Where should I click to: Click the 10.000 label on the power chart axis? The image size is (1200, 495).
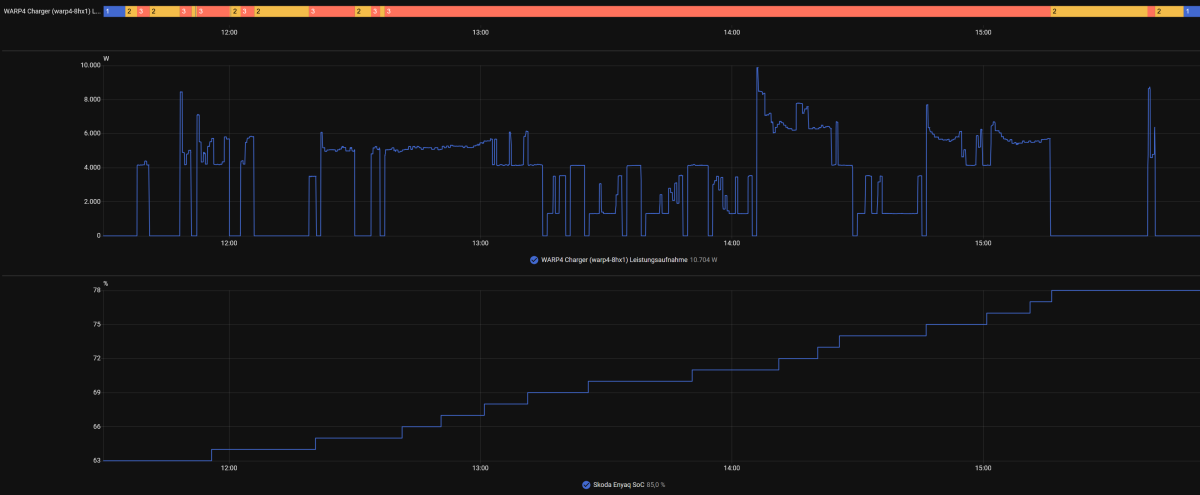90,65
